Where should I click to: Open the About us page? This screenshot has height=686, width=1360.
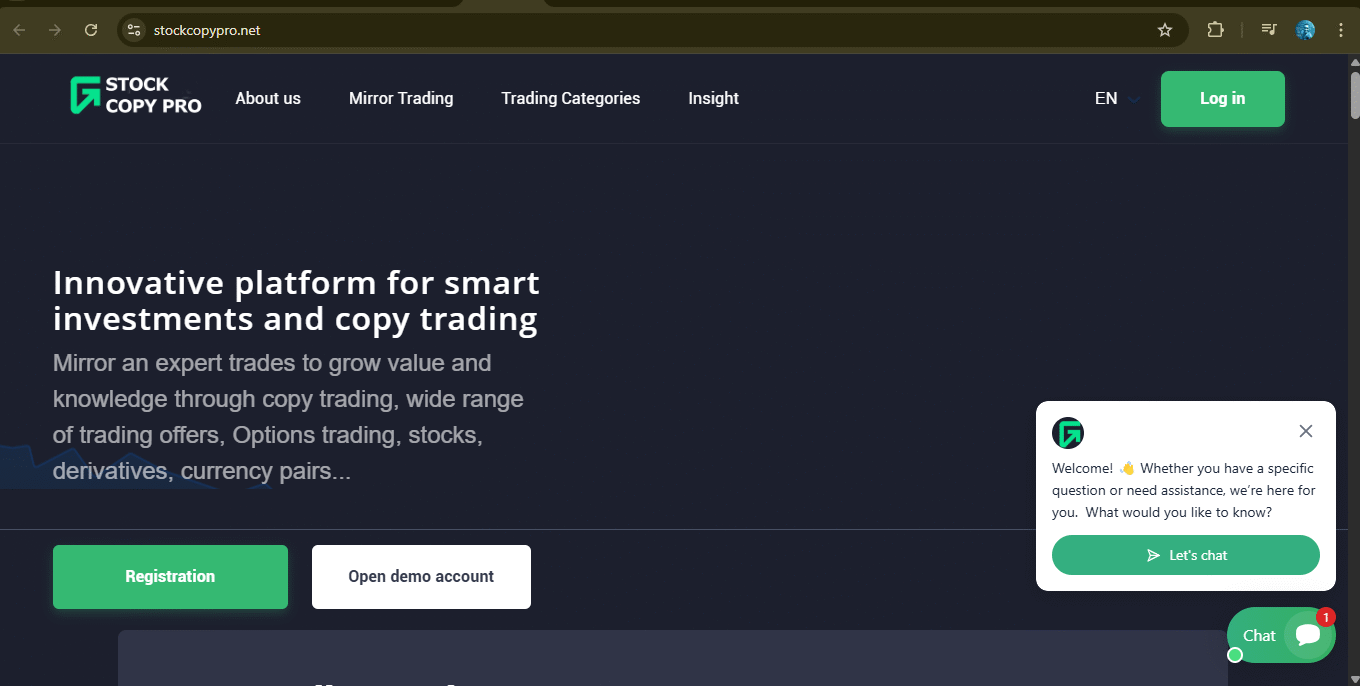tap(267, 98)
